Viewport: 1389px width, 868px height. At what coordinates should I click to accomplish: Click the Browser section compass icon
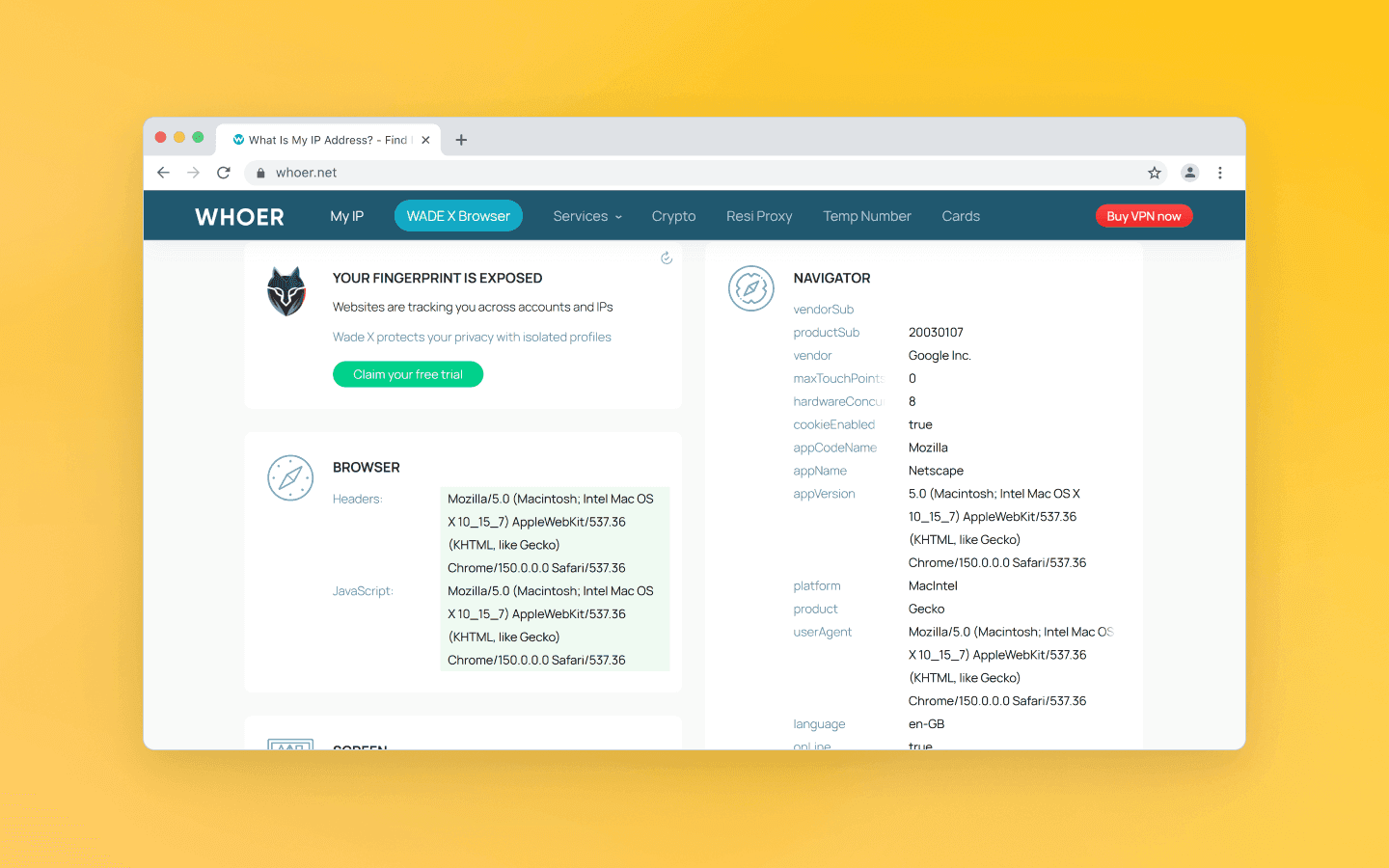(x=290, y=477)
